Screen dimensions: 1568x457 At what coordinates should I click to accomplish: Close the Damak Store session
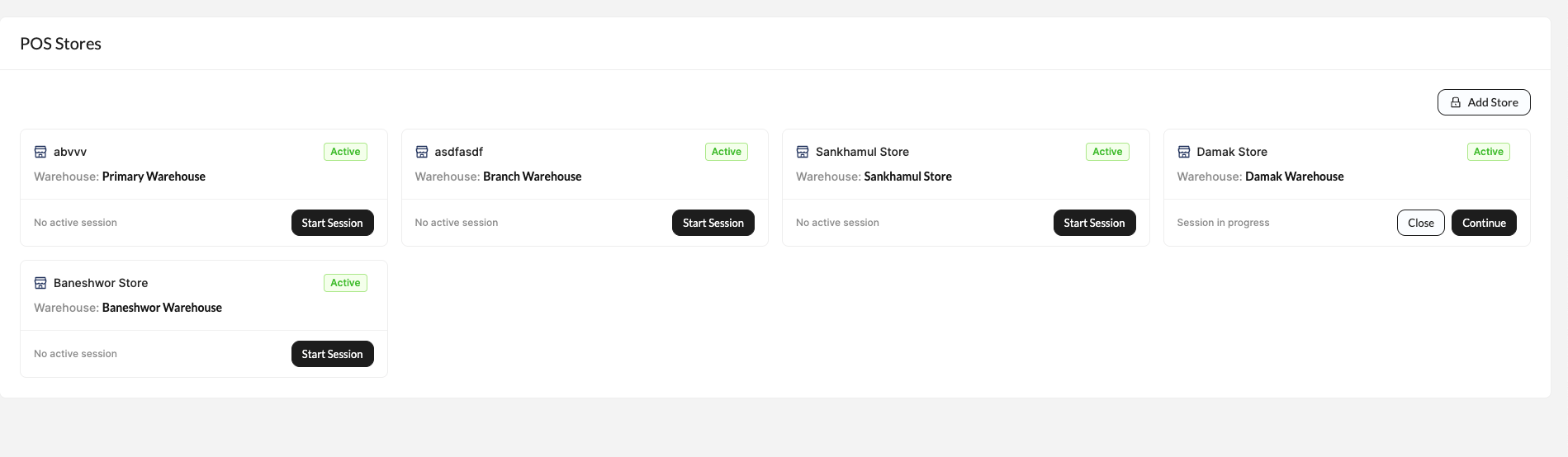point(1420,223)
